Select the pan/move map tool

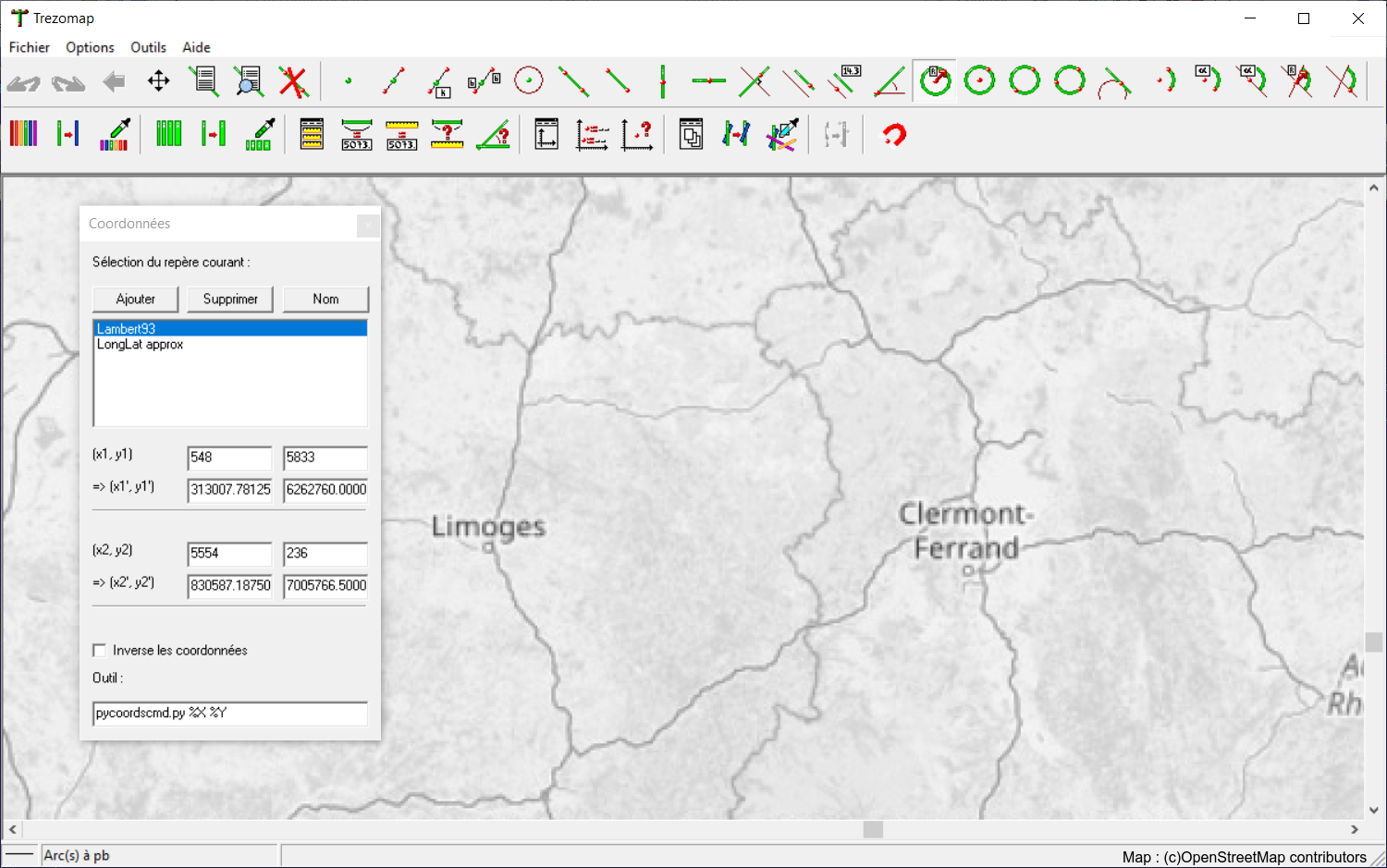[159, 81]
